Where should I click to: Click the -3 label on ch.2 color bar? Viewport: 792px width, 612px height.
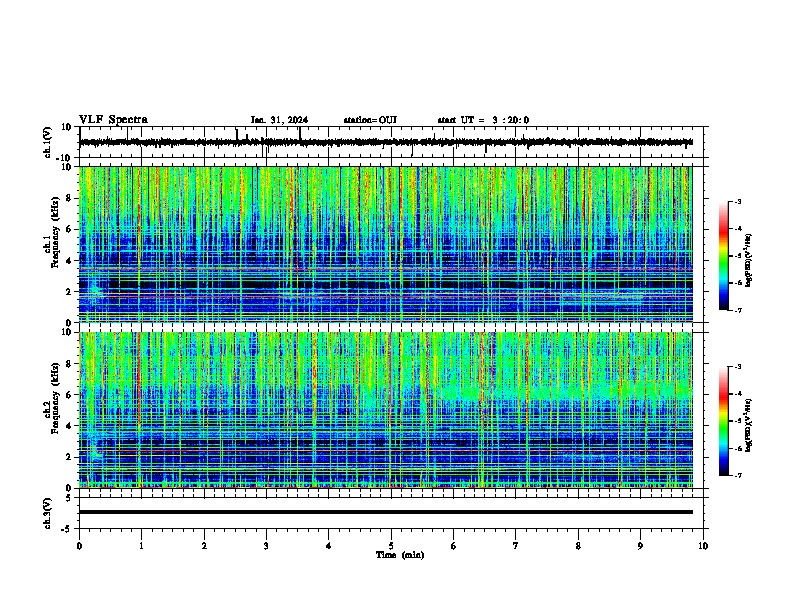point(738,367)
